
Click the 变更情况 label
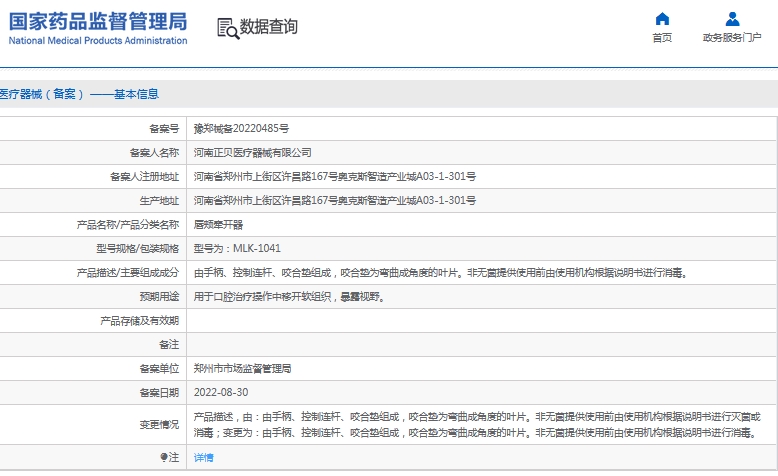159,425
